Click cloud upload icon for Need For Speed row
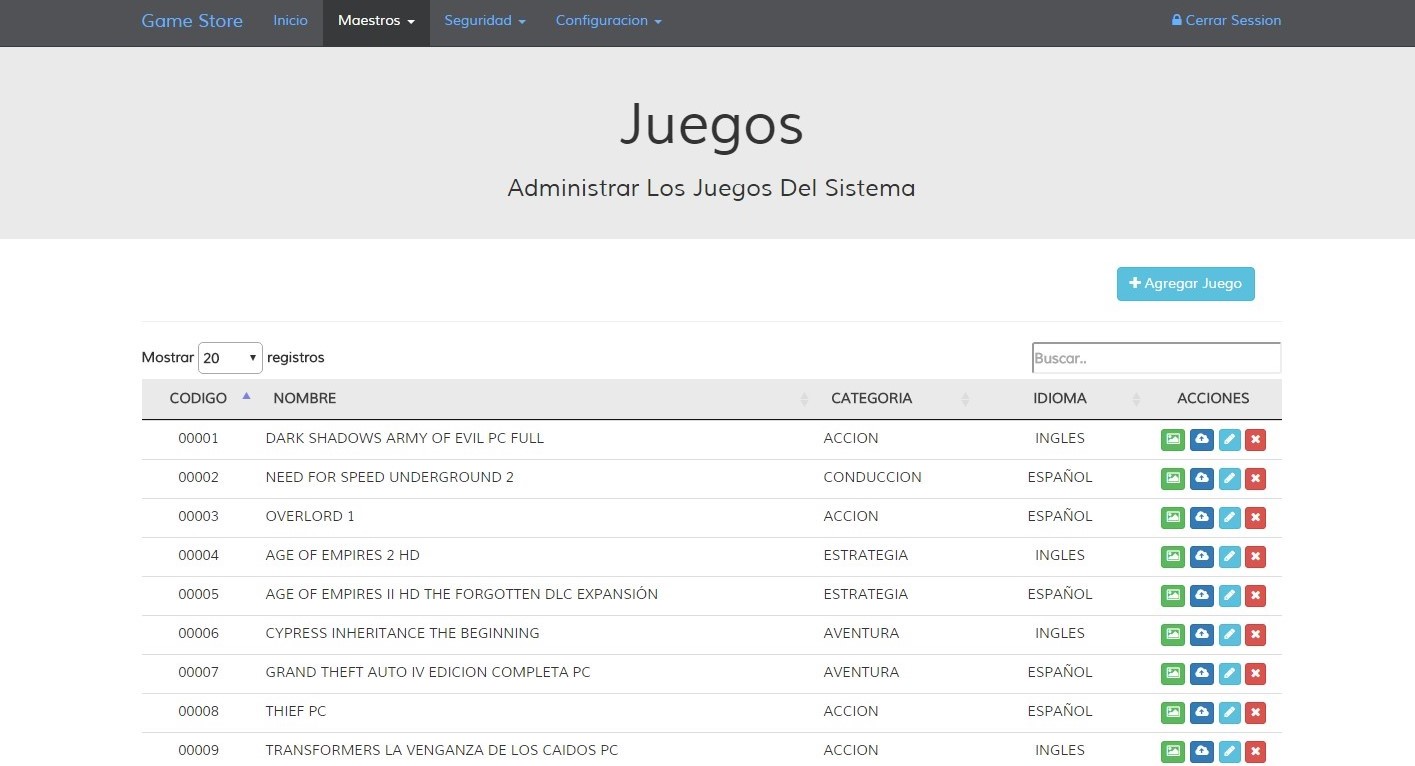The height and width of the screenshot is (766, 1415). (1201, 478)
